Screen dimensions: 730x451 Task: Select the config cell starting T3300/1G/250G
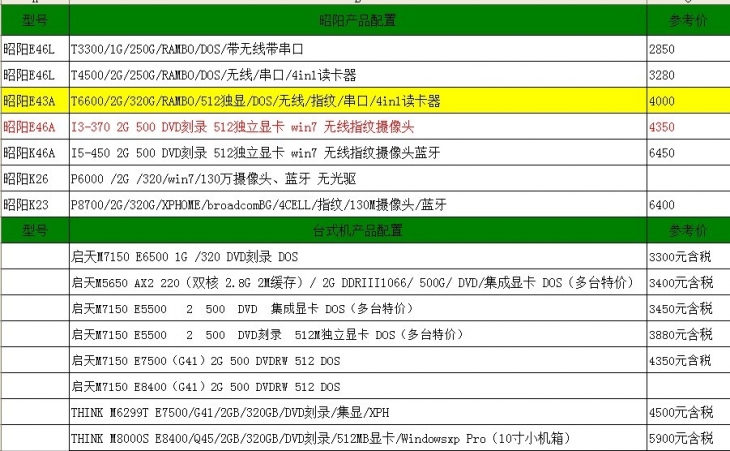point(358,49)
